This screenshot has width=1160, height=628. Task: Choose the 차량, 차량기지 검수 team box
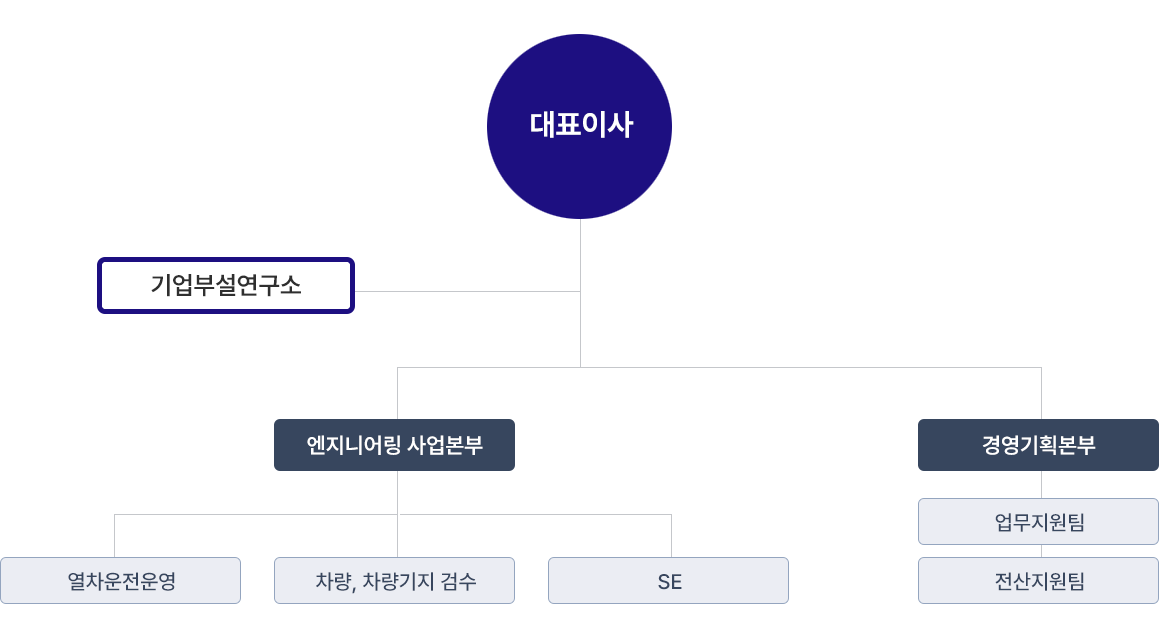pyautogui.click(x=394, y=580)
